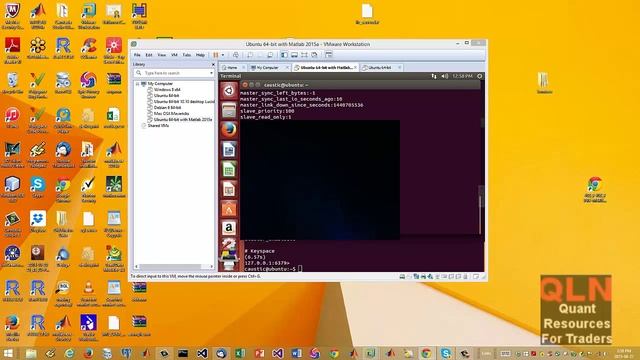Open iTunes desktop shortcut
The image size is (640, 360).
12,118
